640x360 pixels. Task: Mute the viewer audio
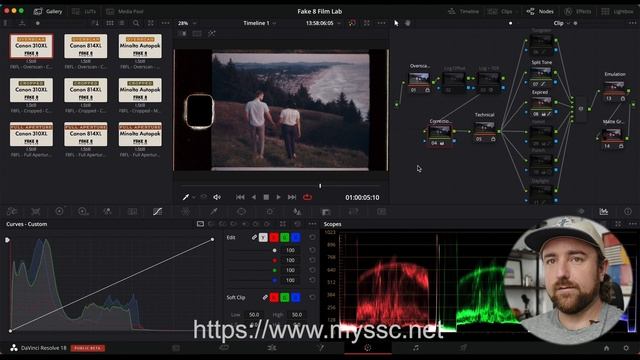pos(217,197)
